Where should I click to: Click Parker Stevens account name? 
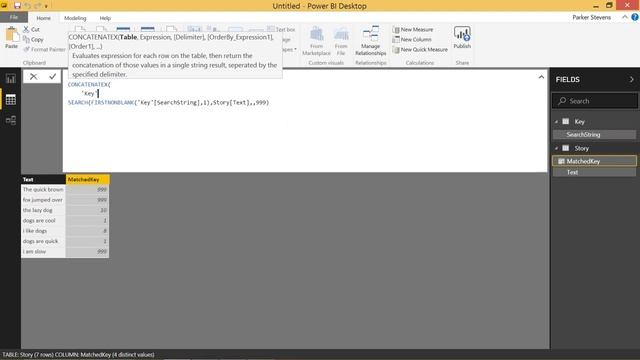click(x=591, y=17)
